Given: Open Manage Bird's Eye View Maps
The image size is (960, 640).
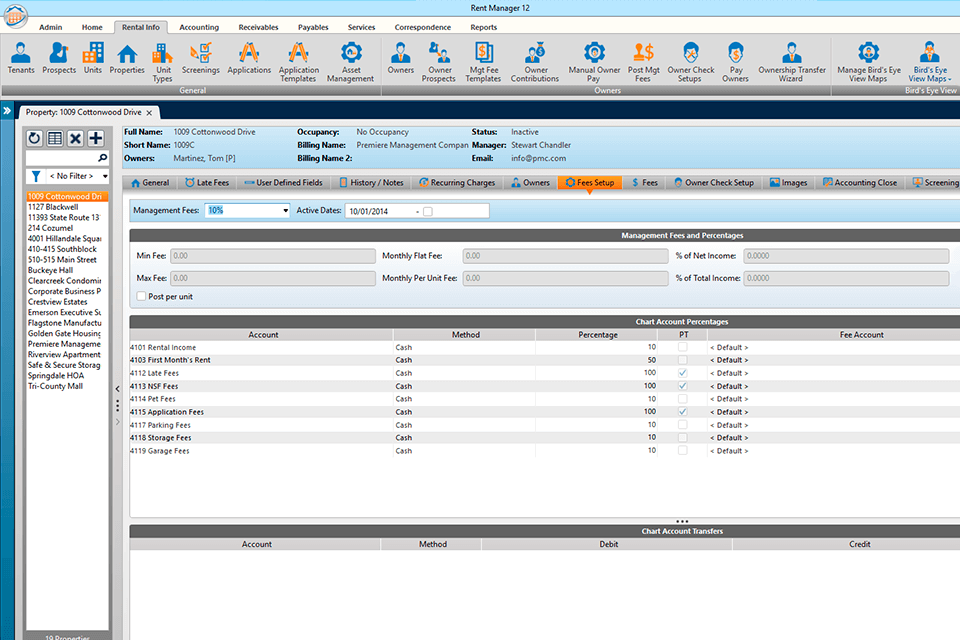Looking at the screenshot, I should coord(868,62).
